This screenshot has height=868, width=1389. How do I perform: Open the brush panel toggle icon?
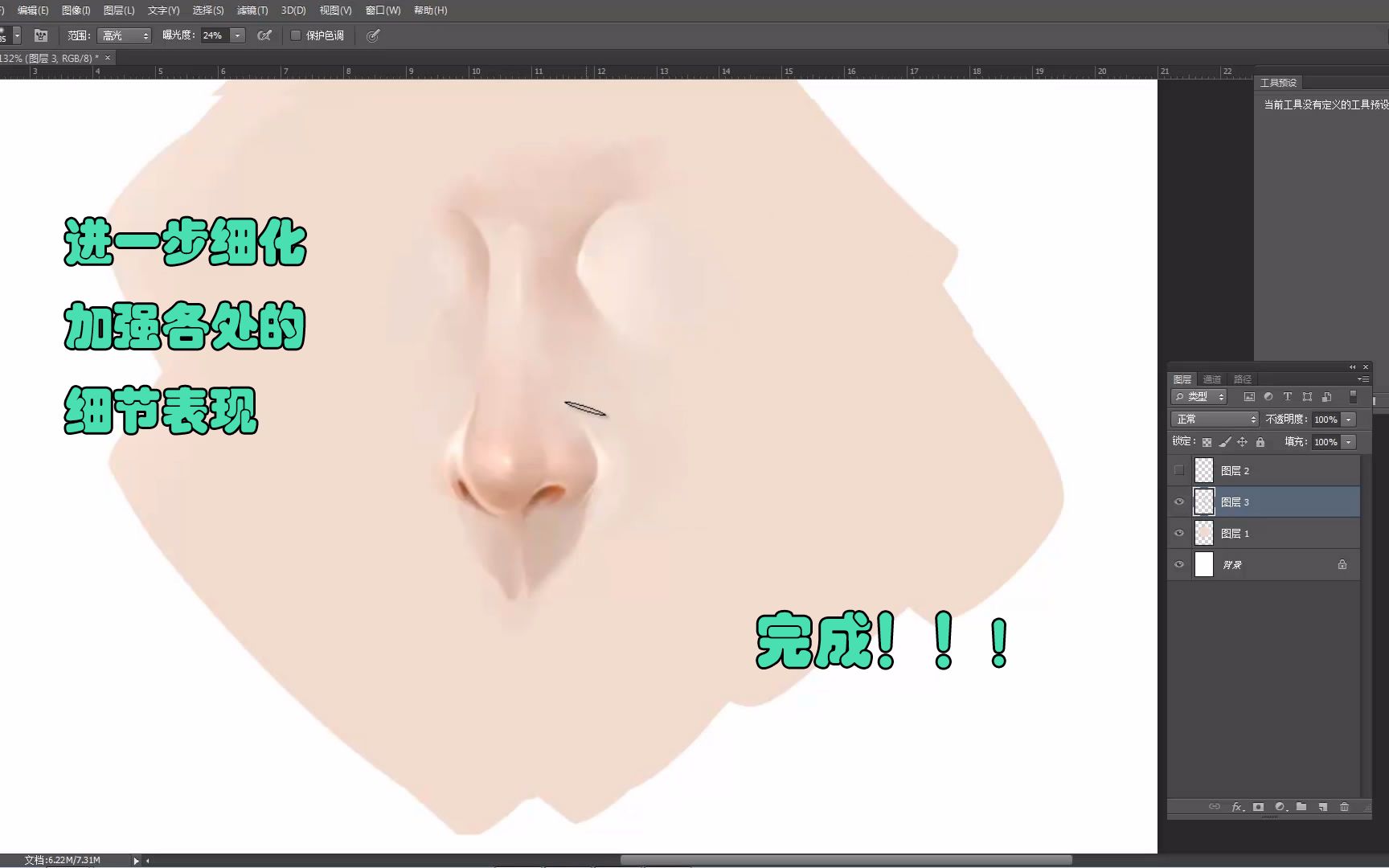coord(41,35)
